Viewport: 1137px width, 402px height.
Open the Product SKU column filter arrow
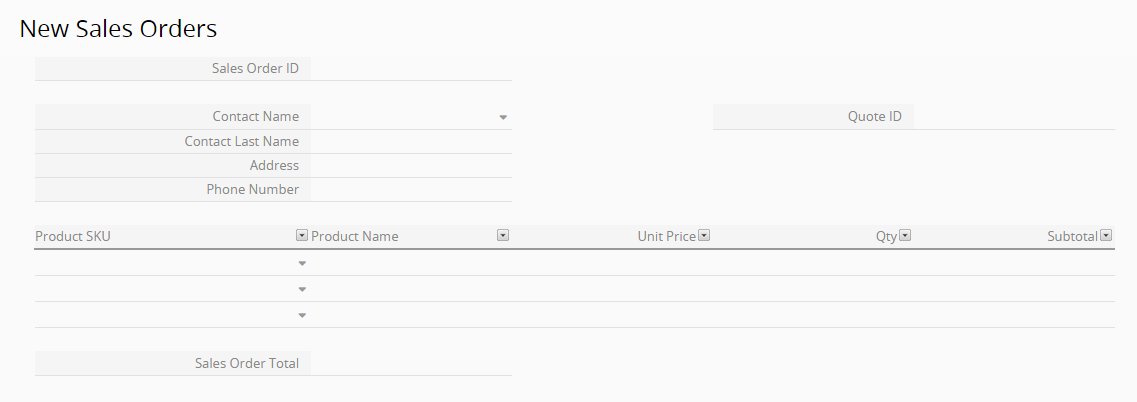302,235
